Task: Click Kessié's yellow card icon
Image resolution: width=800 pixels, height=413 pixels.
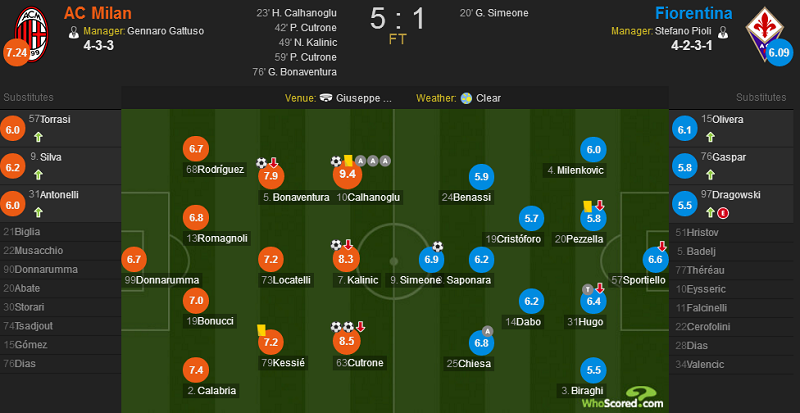Action: pyautogui.click(x=263, y=330)
